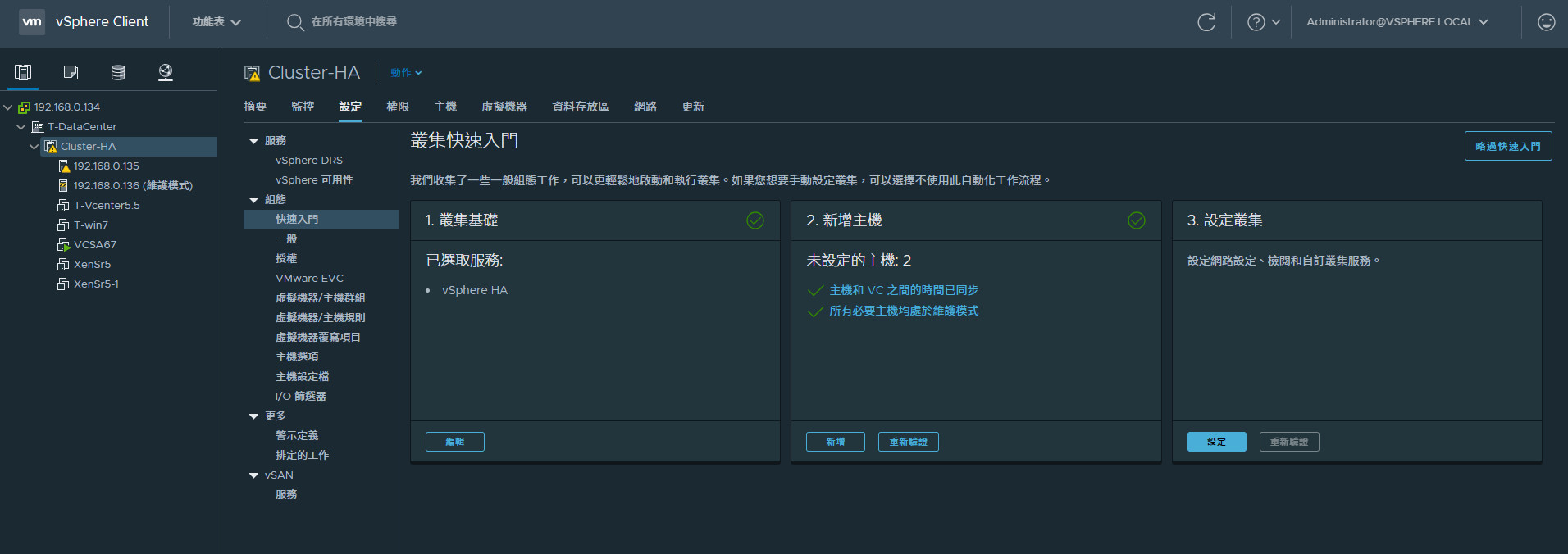The height and width of the screenshot is (554, 1568).
Task: Switch to the 虛擬機器 tab
Action: [504, 107]
